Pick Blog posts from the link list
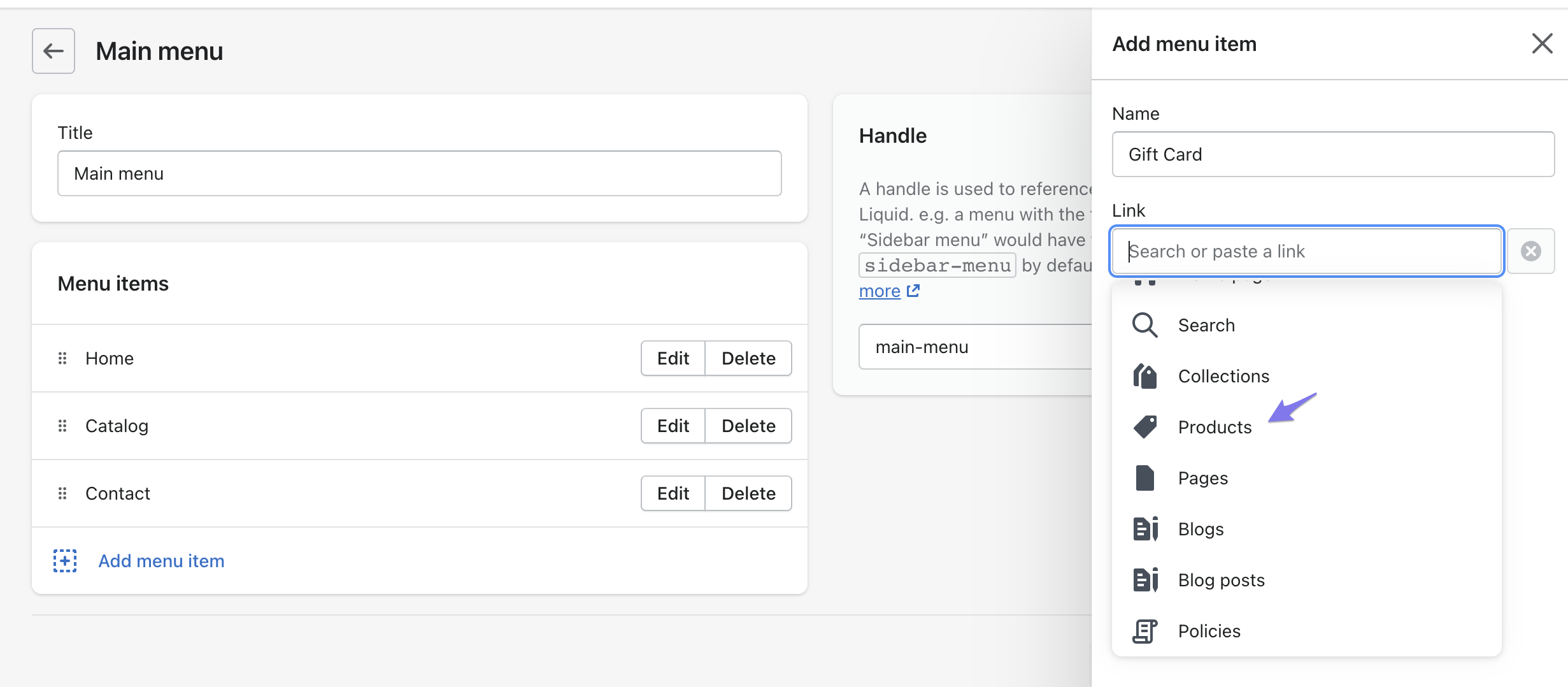1568x687 pixels. pos(1221,580)
